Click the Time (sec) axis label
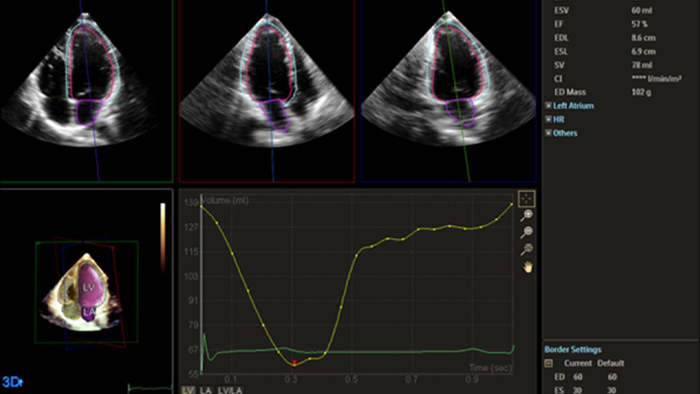The height and width of the screenshot is (394, 700). [490, 368]
